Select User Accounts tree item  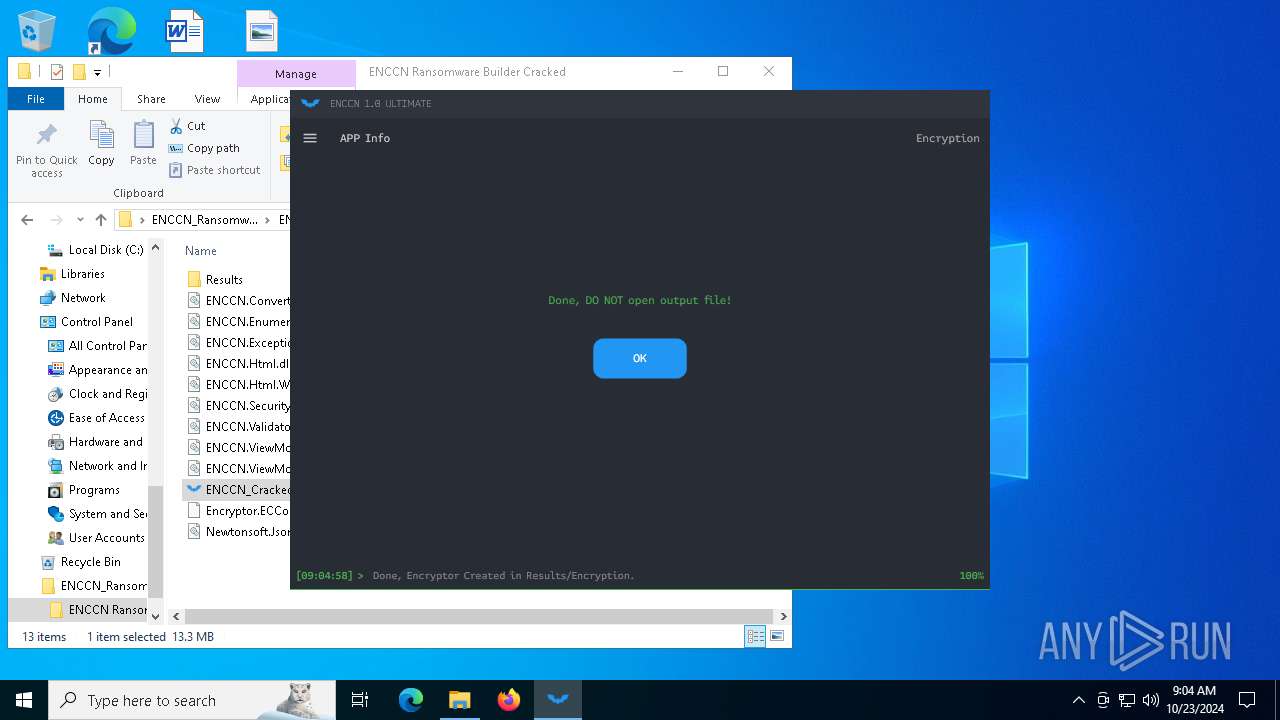[97, 538]
